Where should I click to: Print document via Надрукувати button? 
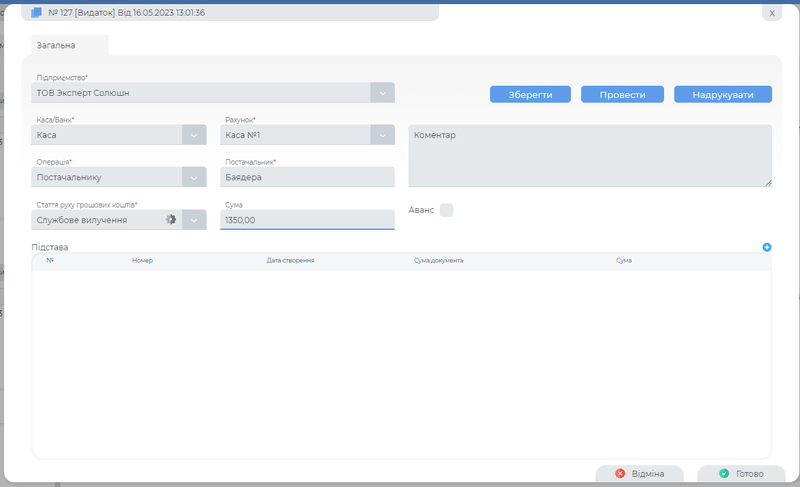click(x=723, y=94)
